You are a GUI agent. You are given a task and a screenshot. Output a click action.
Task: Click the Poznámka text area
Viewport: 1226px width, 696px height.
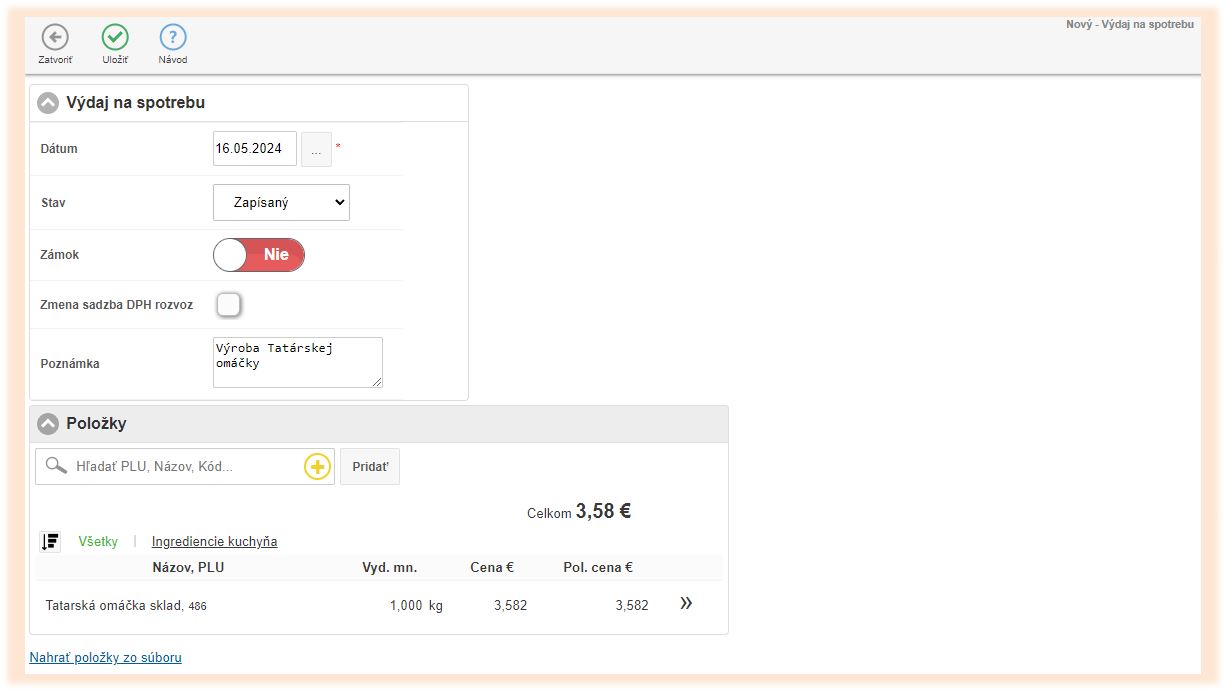click(x=297, y=362)
